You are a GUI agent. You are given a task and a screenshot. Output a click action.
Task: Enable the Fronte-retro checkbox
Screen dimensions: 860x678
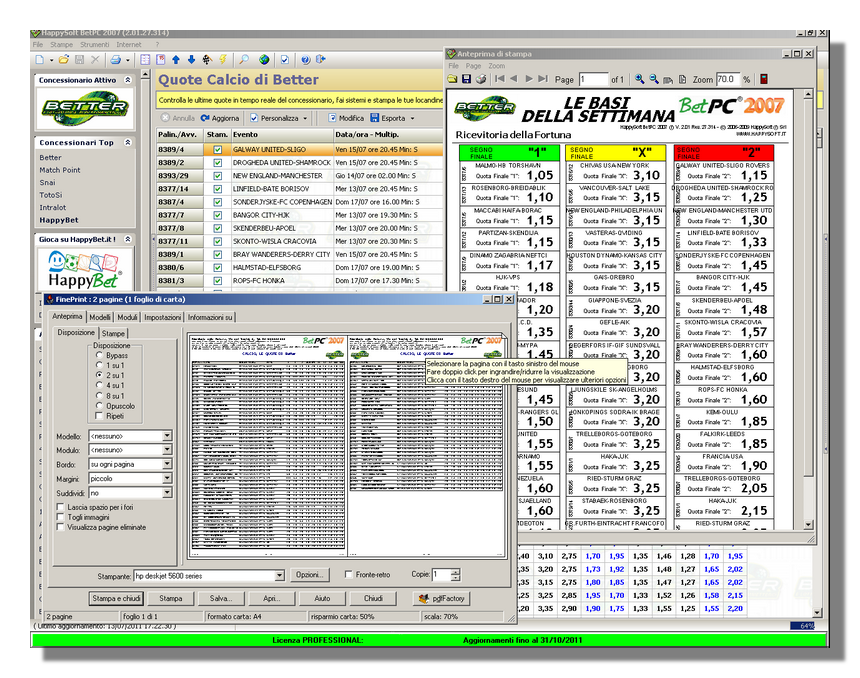point(348,574)
